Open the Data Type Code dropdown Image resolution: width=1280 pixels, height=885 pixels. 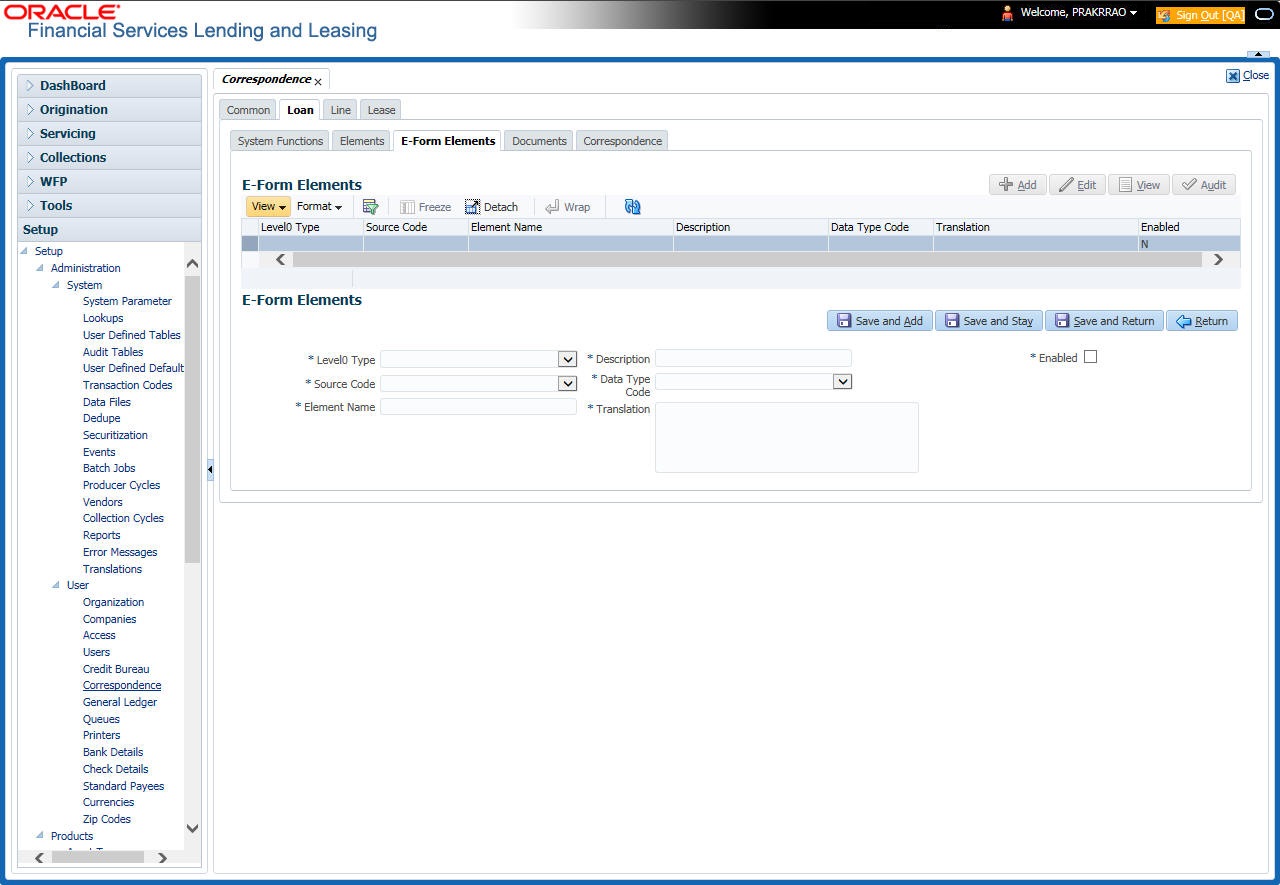pos(842,381)
